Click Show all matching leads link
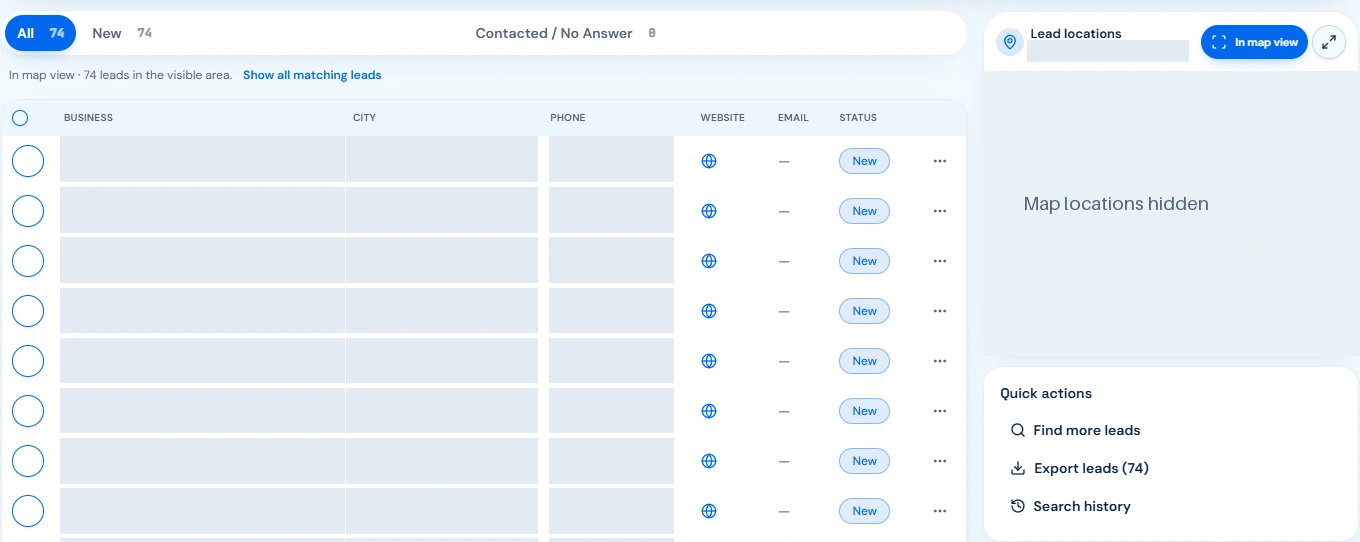 [x=312, y=75]
